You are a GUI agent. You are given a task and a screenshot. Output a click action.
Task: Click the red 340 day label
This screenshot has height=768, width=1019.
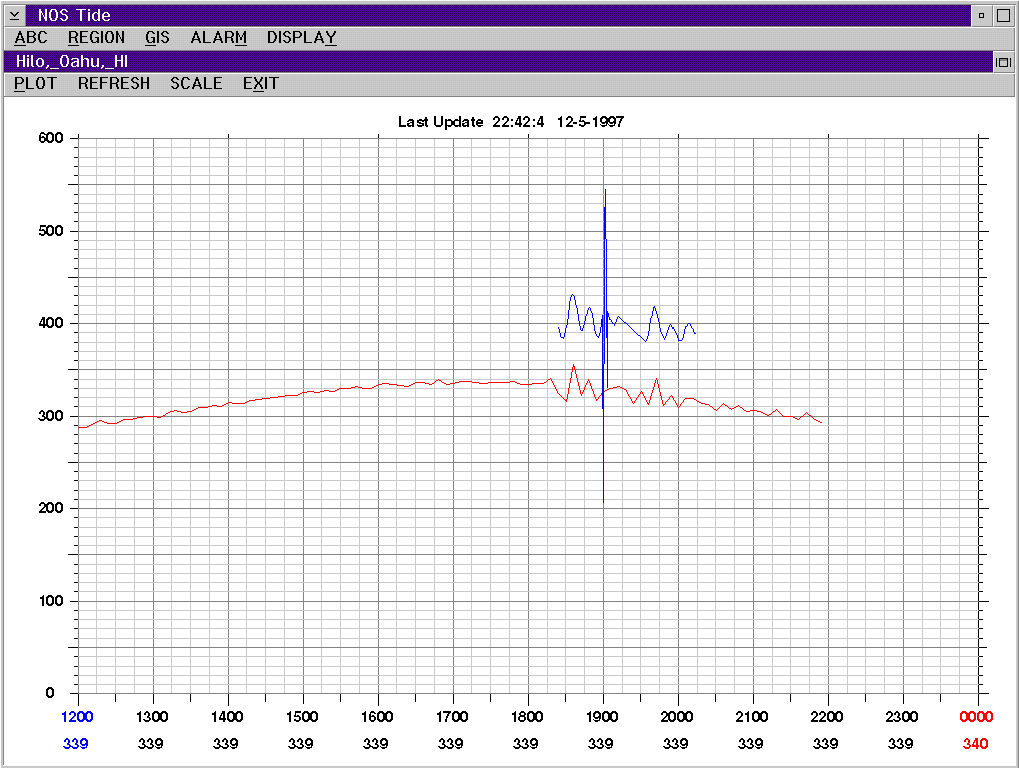point(975,743)
